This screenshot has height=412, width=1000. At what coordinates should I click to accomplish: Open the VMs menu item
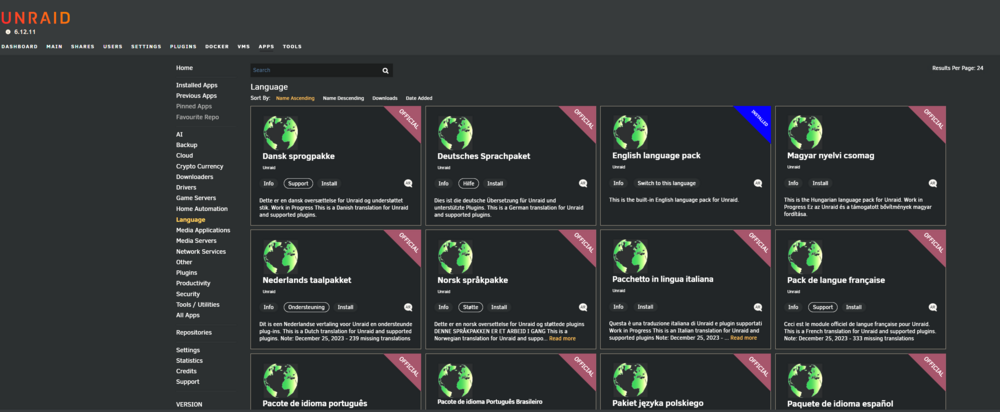[x=244, y=47]
